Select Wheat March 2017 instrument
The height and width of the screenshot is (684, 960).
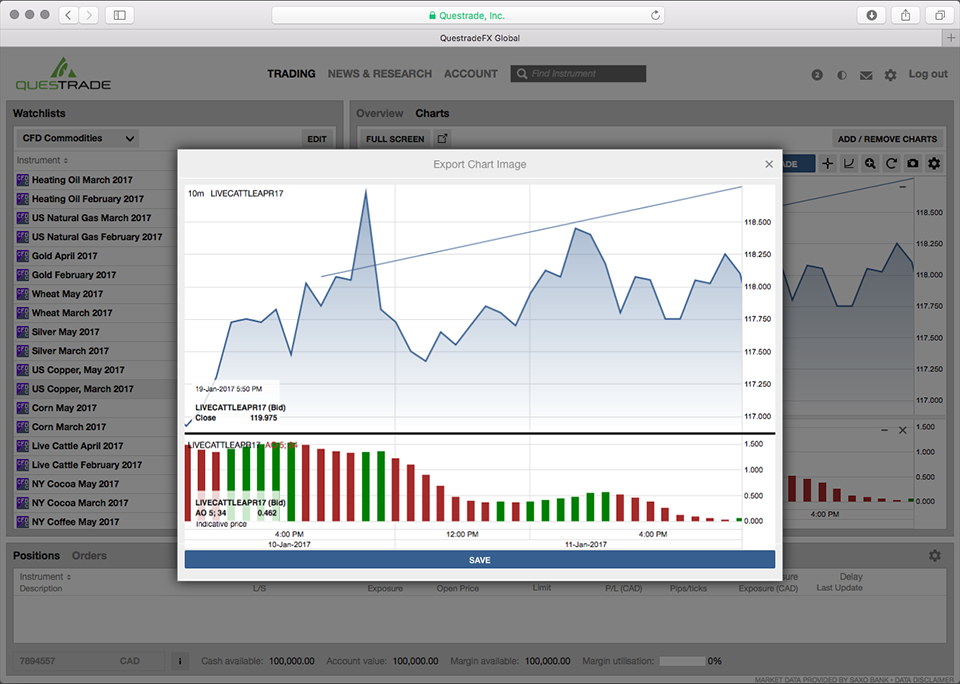pos(72,313)
